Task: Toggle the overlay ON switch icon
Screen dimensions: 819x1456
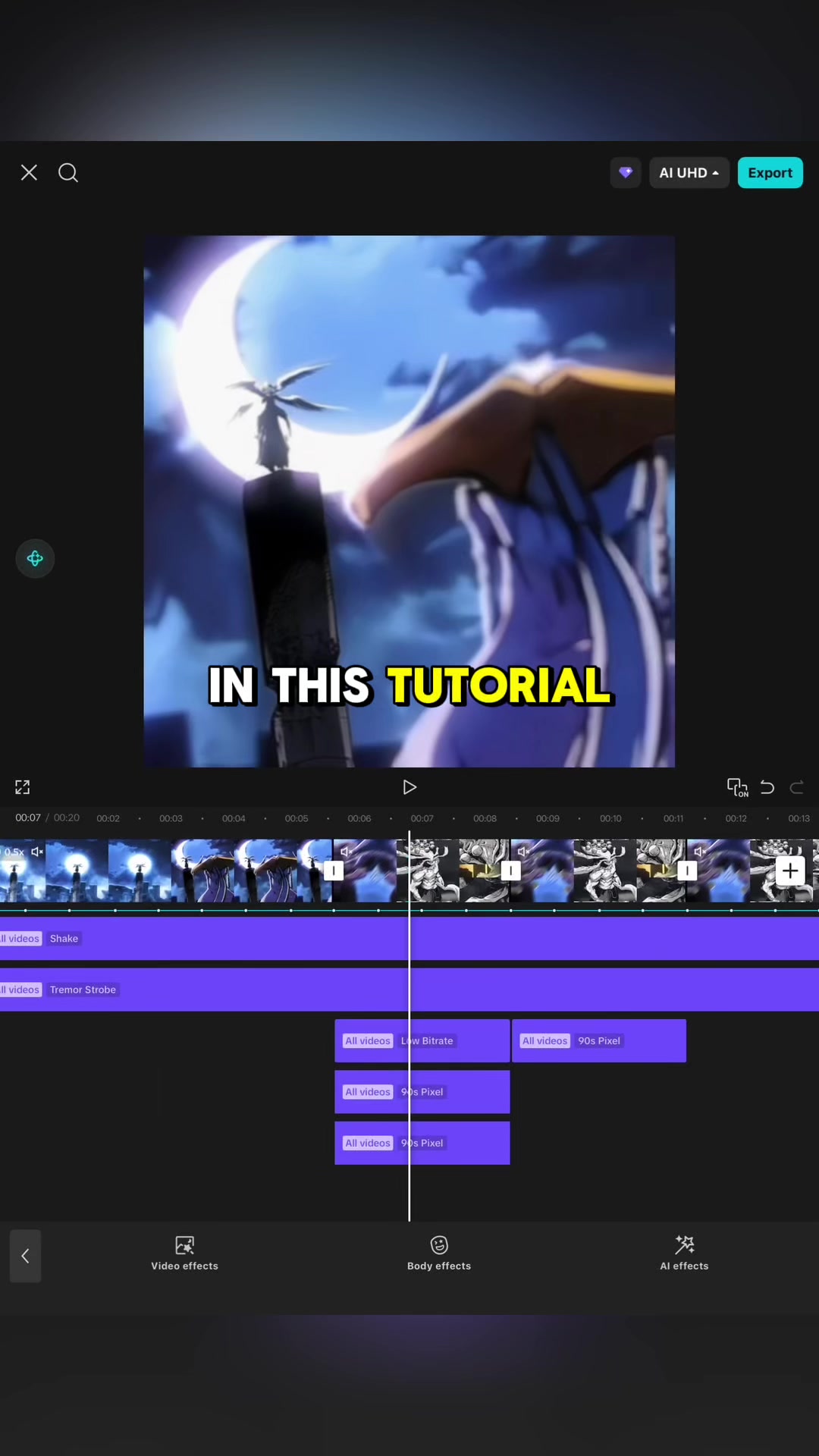Action: [x=737, y=787]
